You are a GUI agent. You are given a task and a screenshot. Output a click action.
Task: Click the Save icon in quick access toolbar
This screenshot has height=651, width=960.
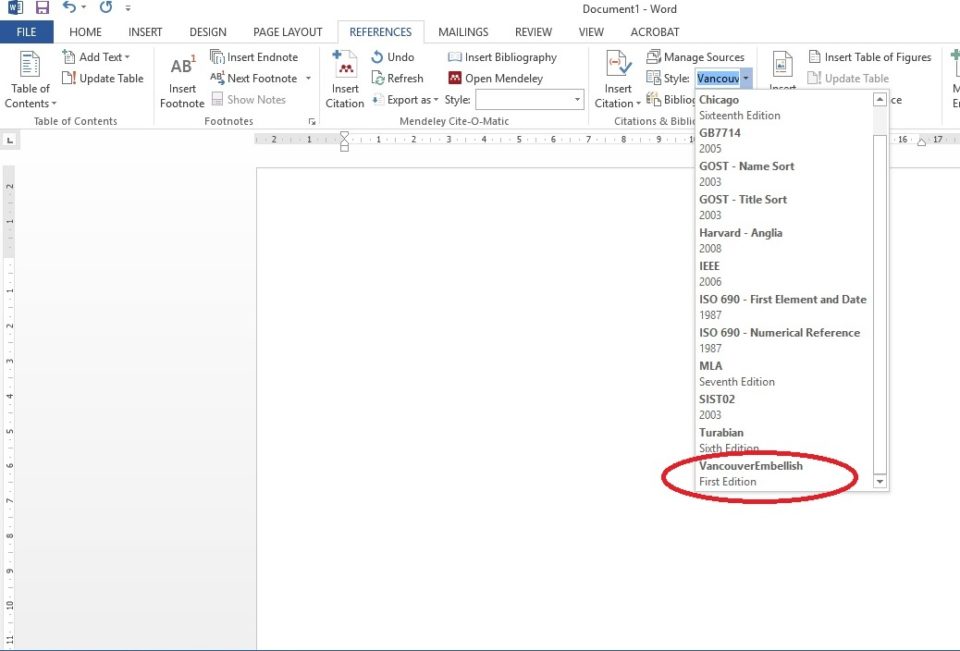42,8
